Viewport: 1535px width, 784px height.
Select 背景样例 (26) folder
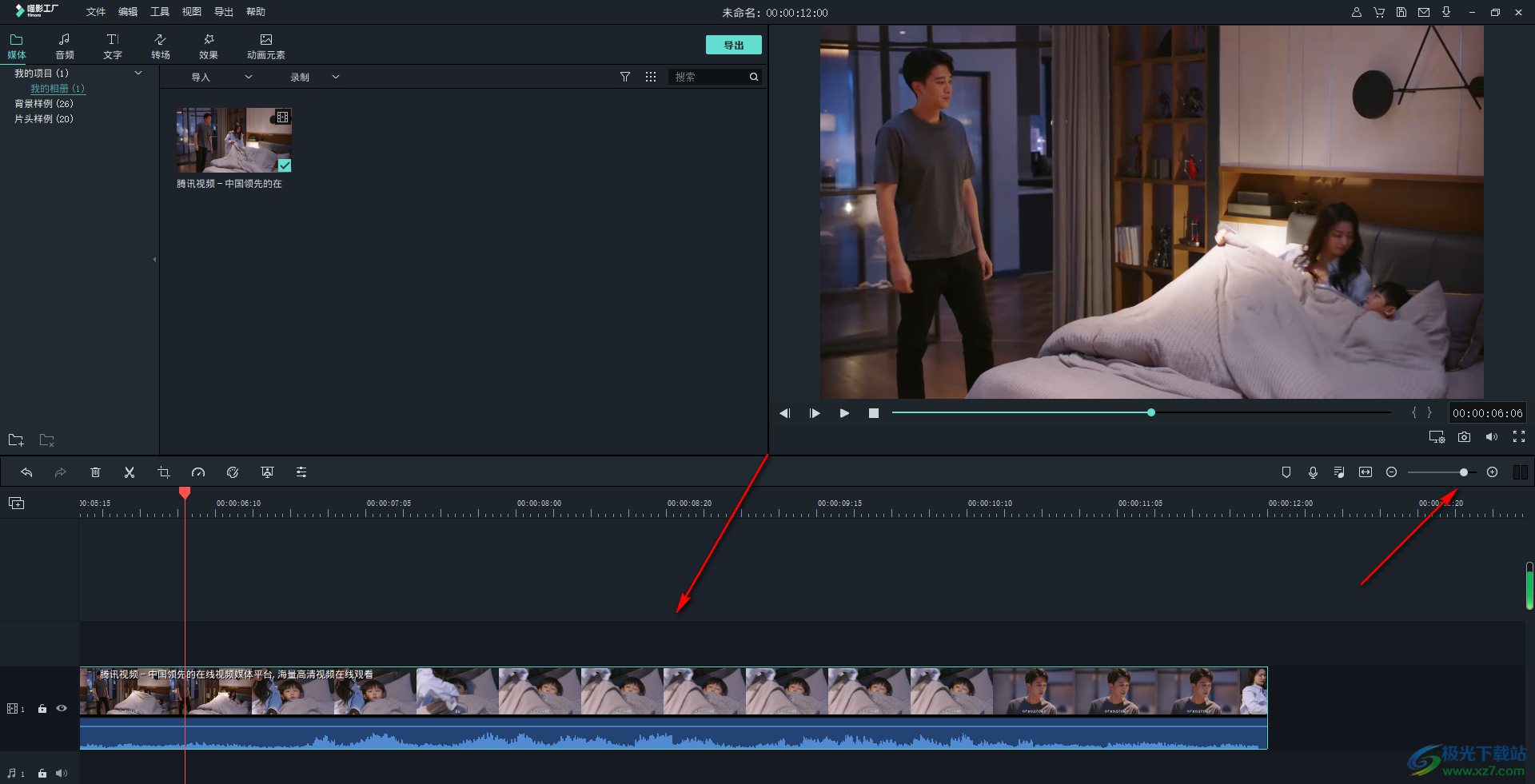click(x=44, y=104)
